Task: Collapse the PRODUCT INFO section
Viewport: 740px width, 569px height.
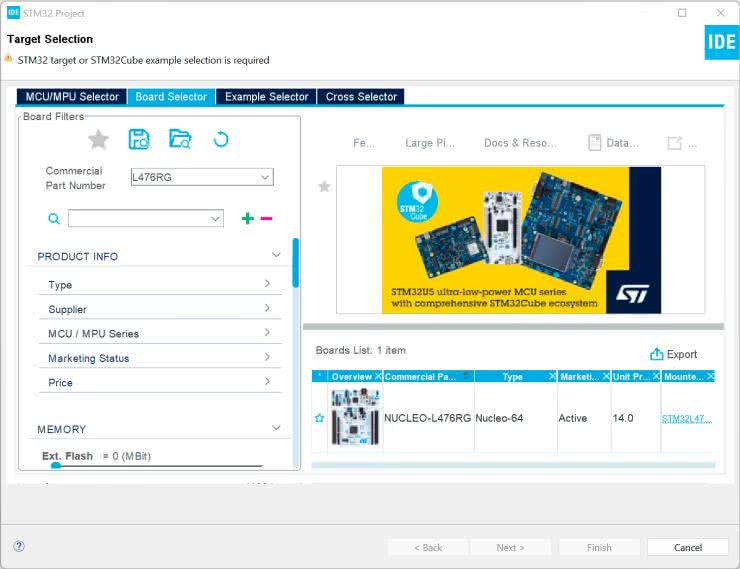Action: [277, 256]
